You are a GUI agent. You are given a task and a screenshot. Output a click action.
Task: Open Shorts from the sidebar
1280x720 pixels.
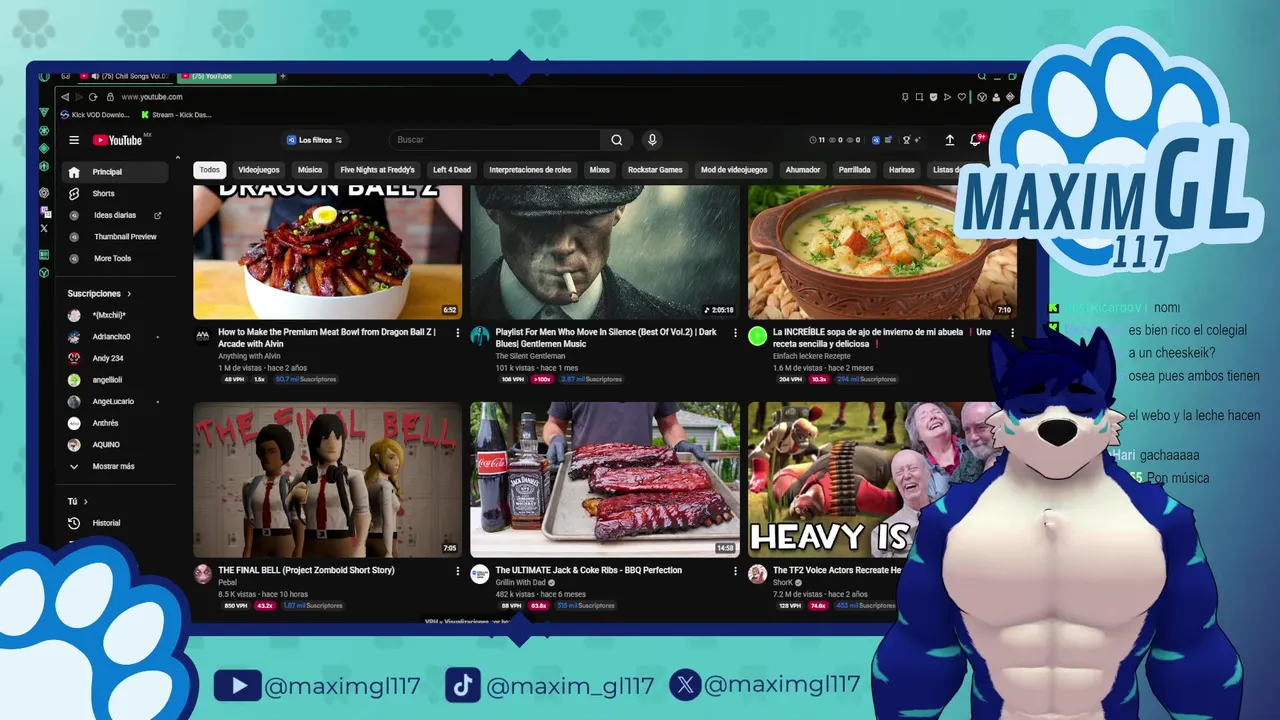pyautogui.click(x=116, y=193)
